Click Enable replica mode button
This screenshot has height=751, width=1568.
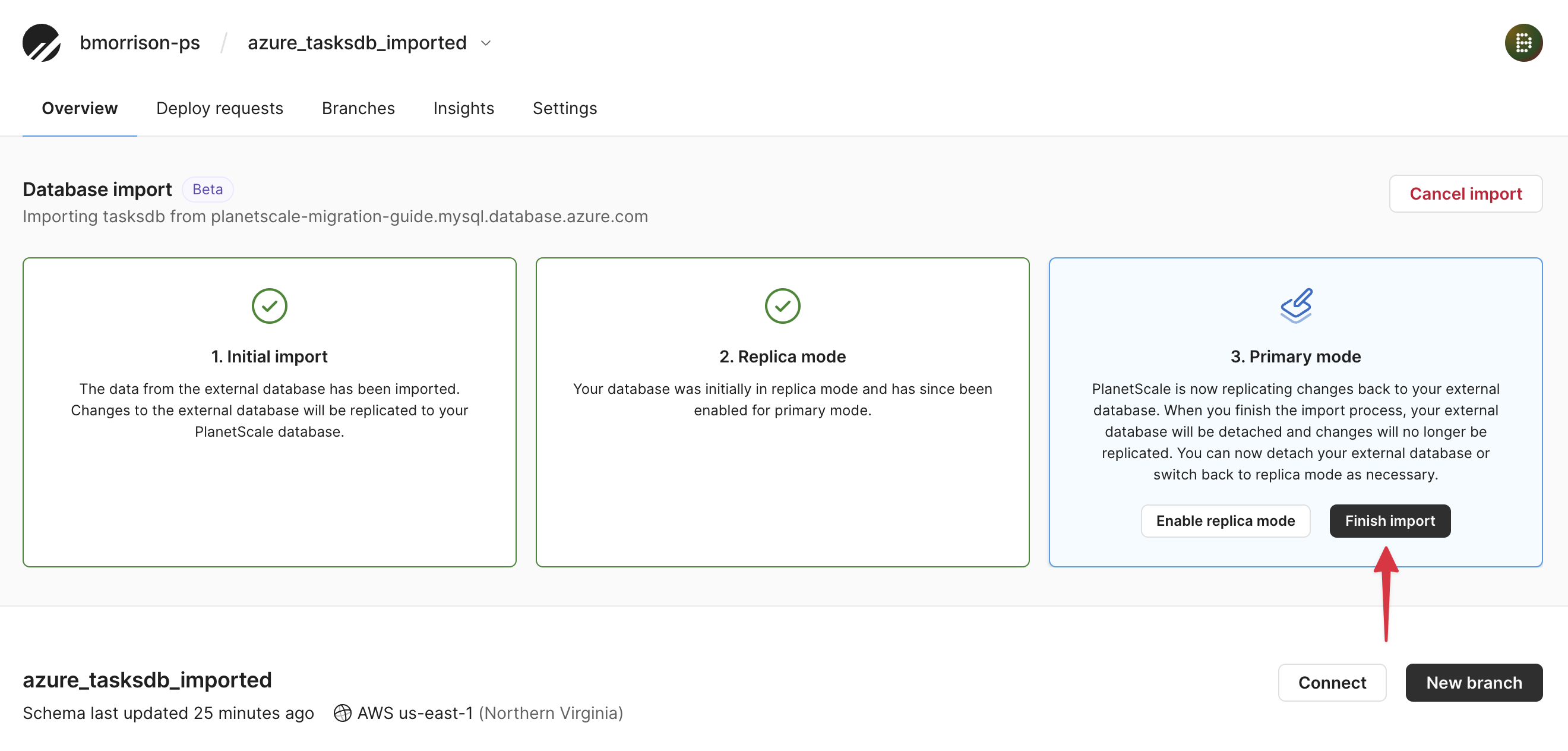click(x=1225, y=520)
